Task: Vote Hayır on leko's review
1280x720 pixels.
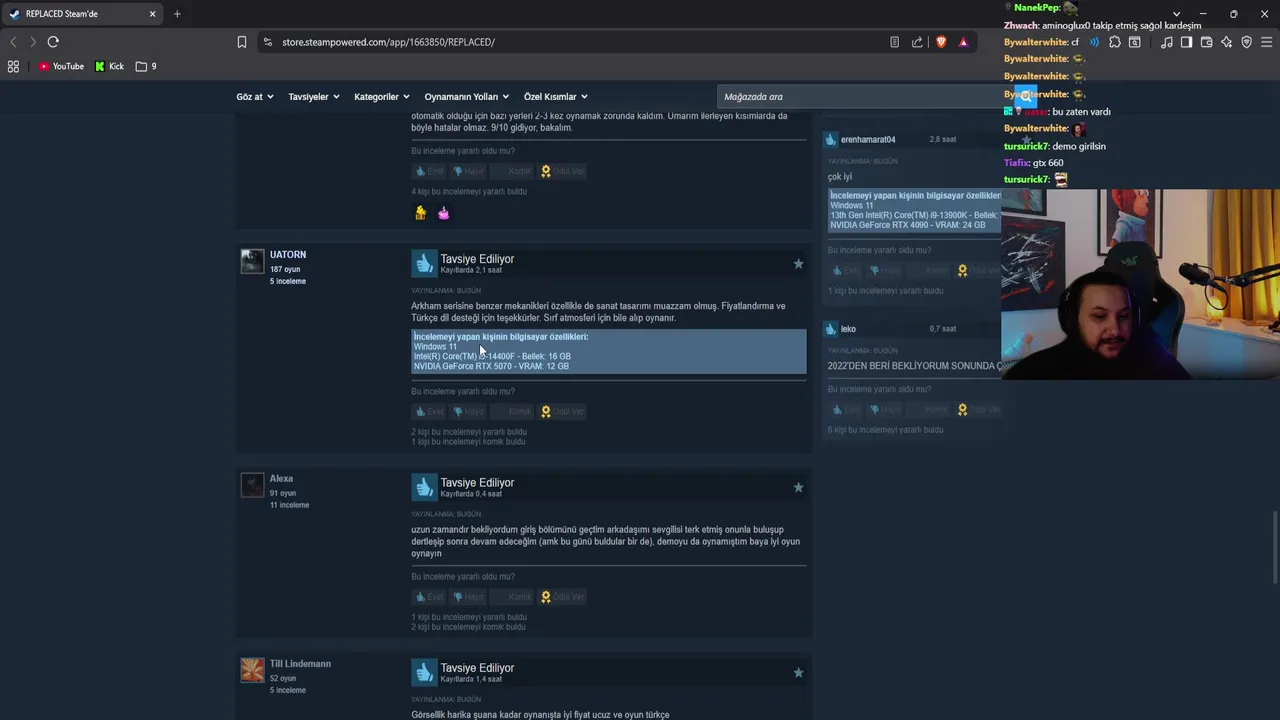Action: 884,410
